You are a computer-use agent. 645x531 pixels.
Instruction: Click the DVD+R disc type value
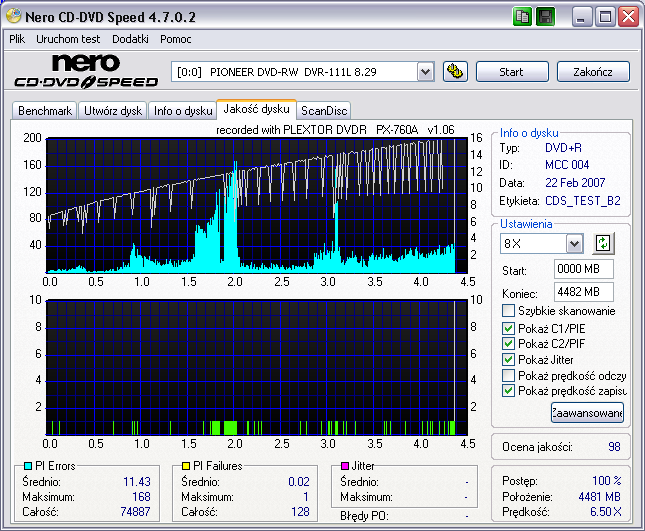pyautogui.click(x=563, y=148)
